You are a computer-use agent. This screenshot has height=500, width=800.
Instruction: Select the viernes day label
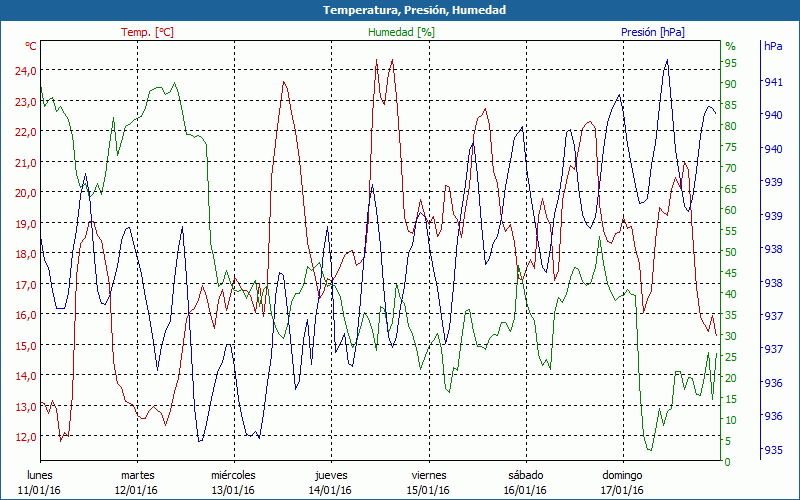click(428, 475)
